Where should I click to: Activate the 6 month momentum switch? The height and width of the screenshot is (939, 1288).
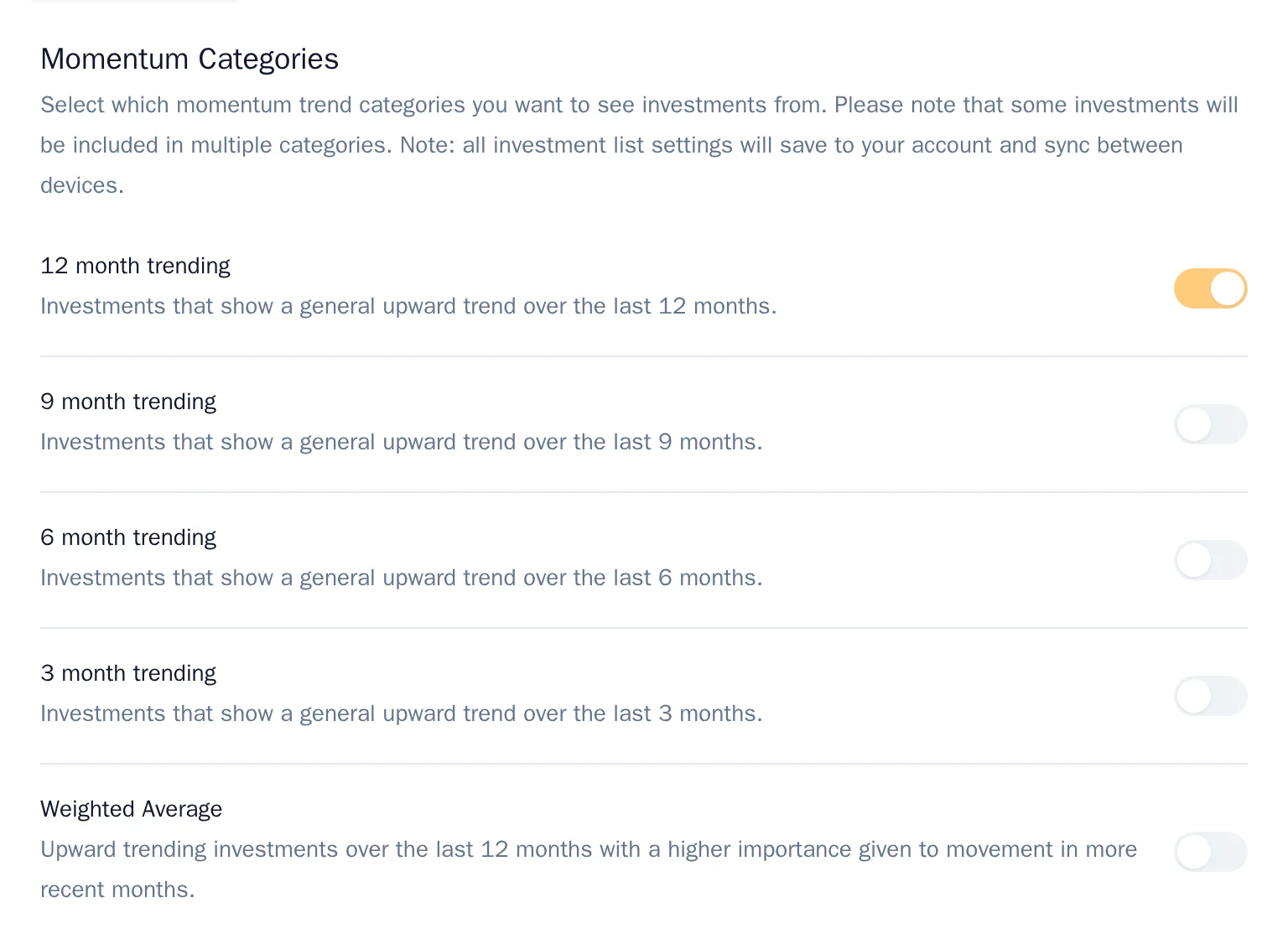pyautogui.click(x=1210, y=560)
